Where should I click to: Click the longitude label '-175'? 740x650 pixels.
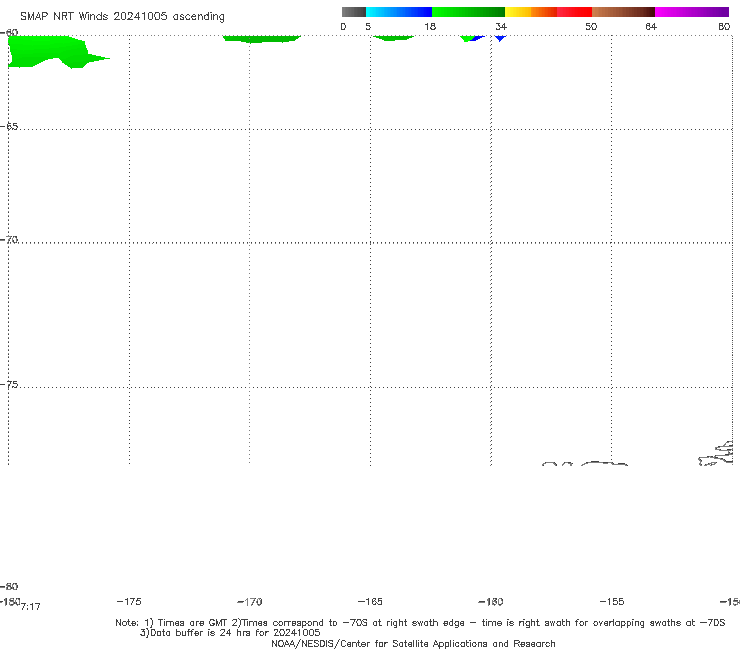click(x=129, y=601)
